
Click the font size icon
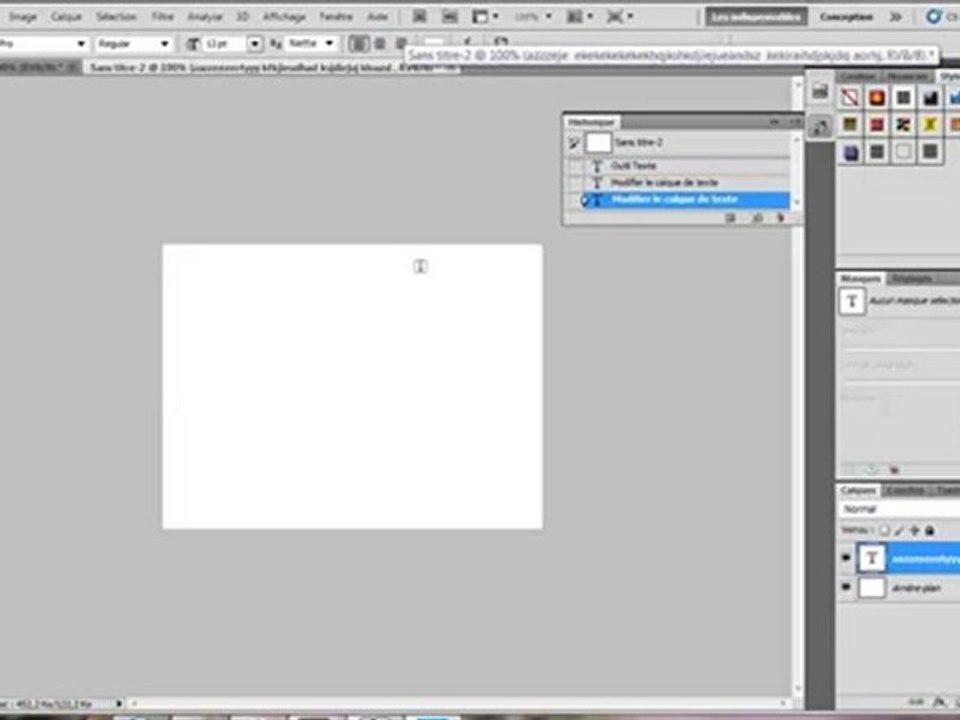[x=192, y=43]
